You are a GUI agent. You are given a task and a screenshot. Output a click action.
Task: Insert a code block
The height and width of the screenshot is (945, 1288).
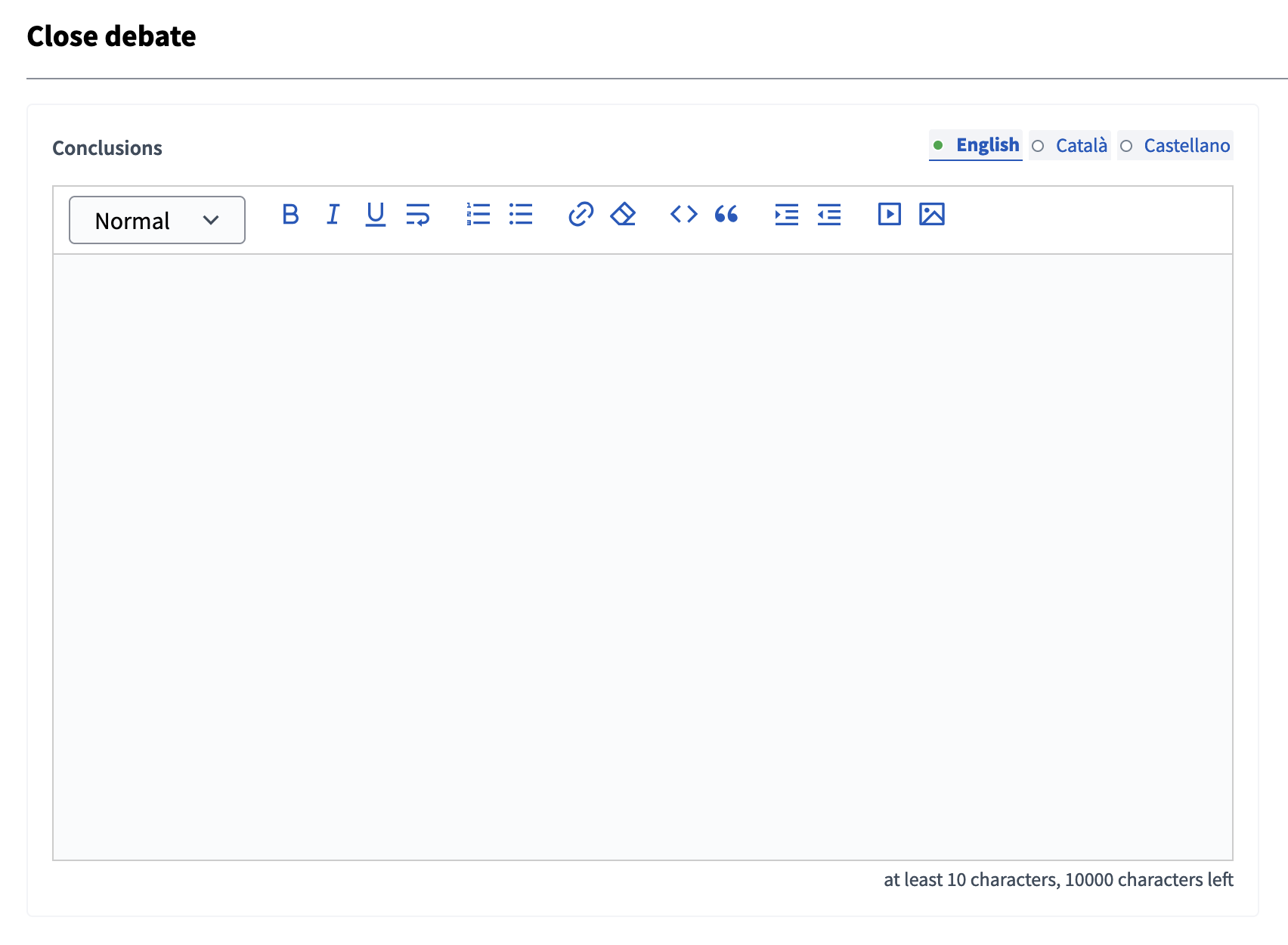click(x=683, y=215)
